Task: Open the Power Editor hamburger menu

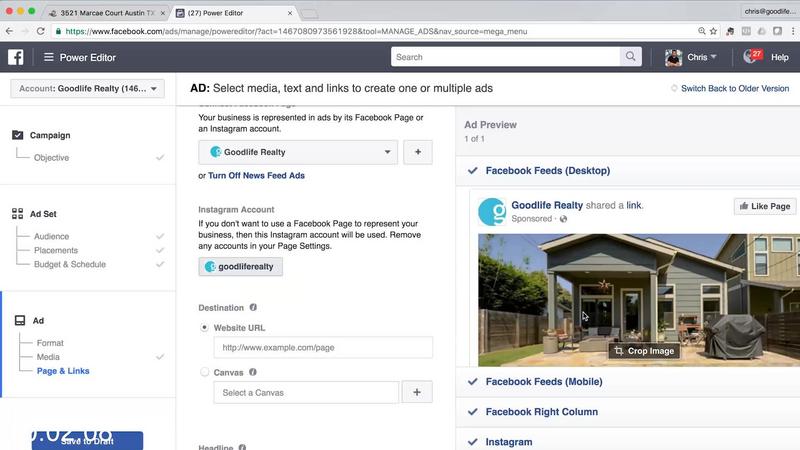Action: click(48, 57)
